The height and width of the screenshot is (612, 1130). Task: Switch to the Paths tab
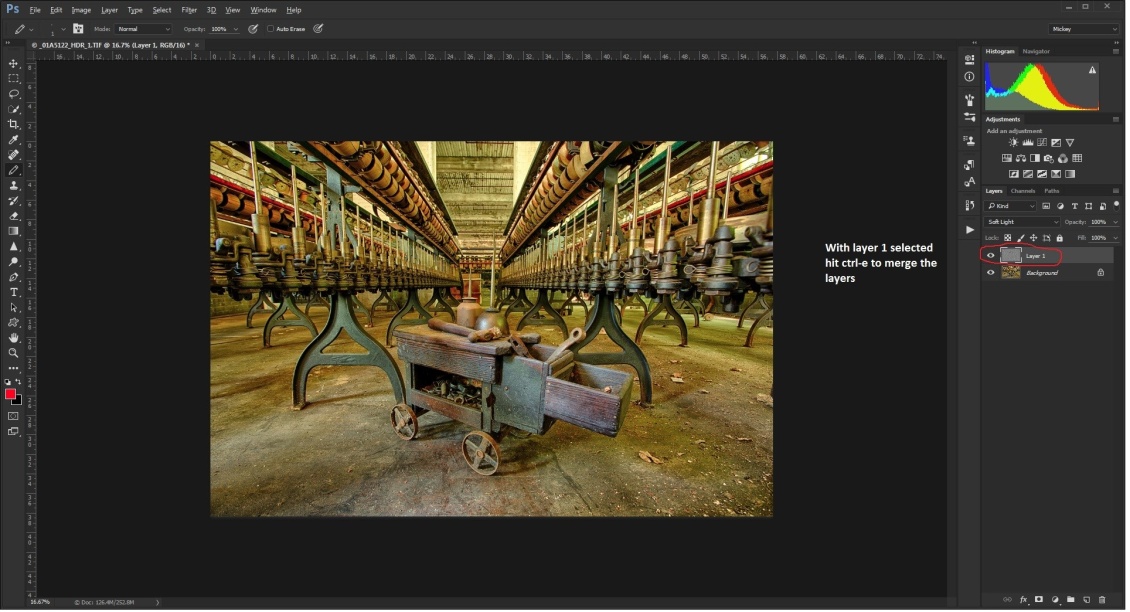(1051, 191)
